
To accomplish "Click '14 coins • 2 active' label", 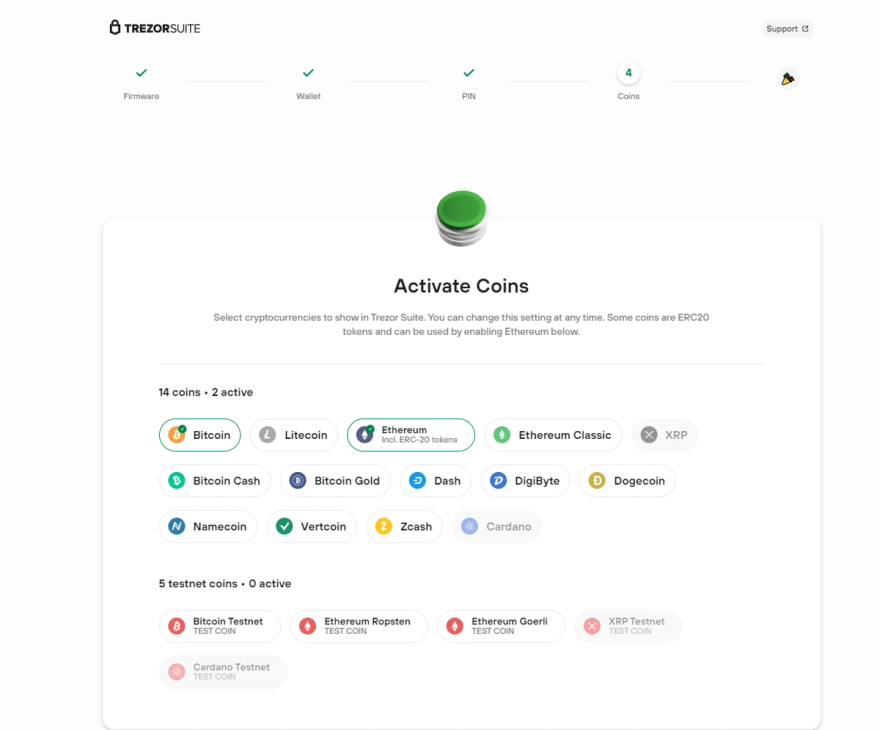I will click(205, 392).
